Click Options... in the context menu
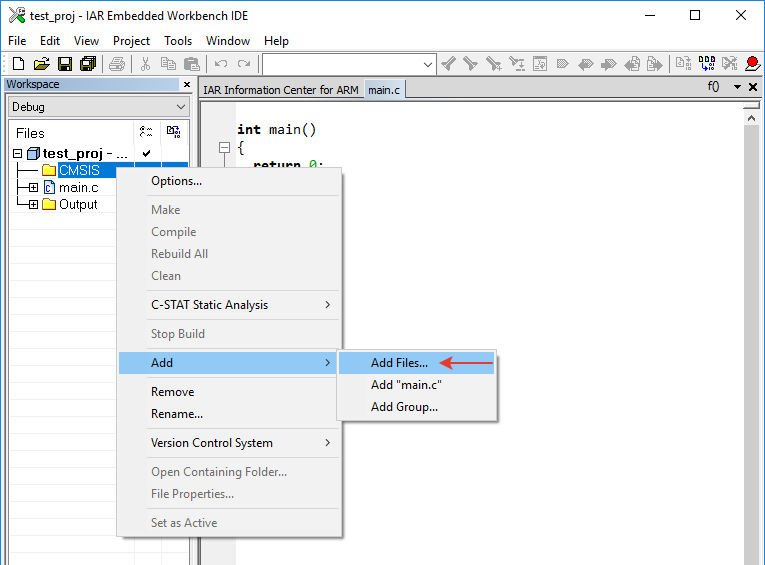The width and height of the screenshot is (765, 565). (176, 181)
